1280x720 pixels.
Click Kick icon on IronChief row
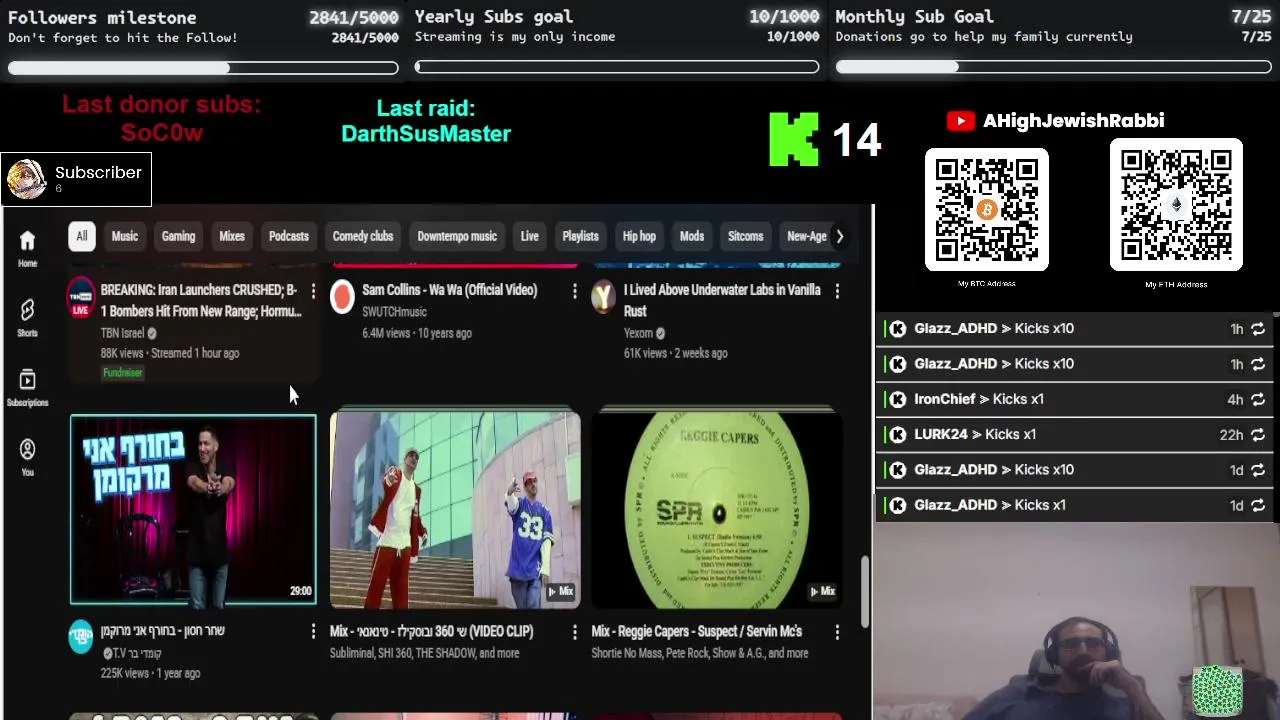pyautogui.click(x=898, y=399)
